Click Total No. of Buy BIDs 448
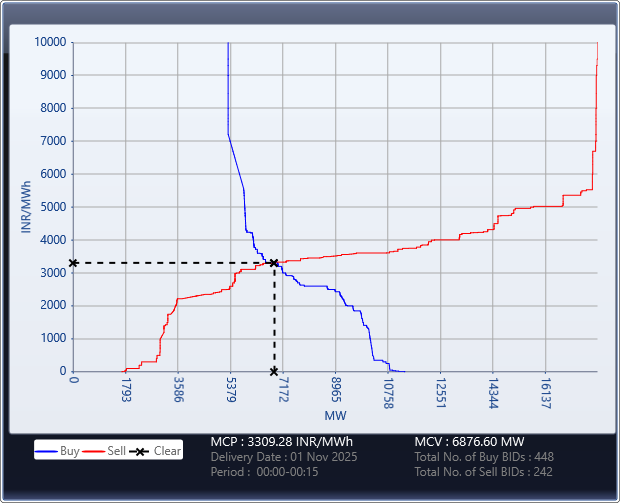Image resolution: width=620 pixels, height=503 pixels. click(x=484, y=457)
